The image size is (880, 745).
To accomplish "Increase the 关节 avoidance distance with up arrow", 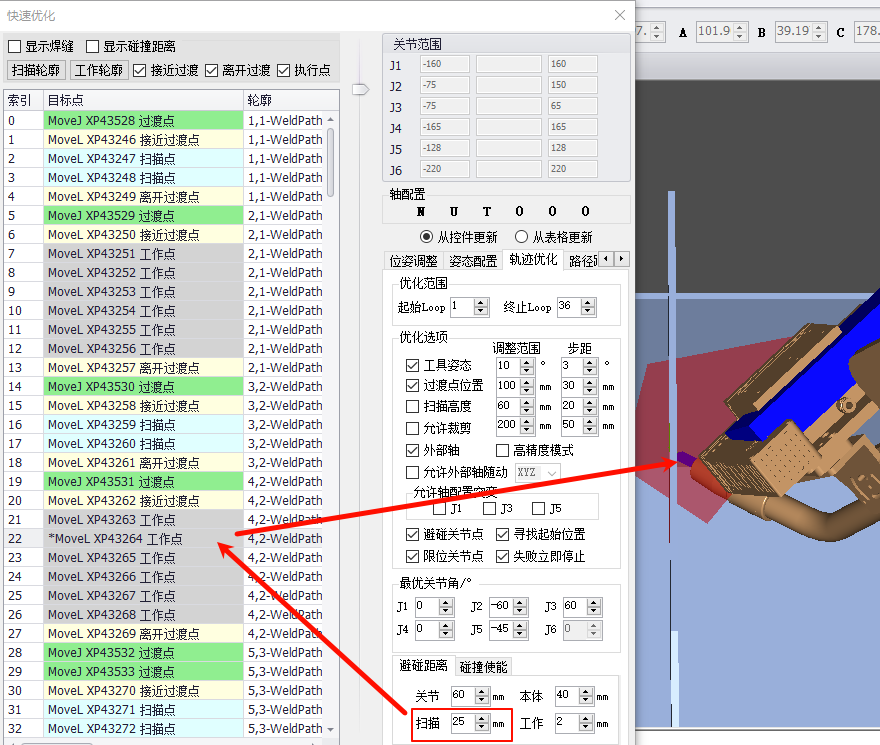I will pos(483,690).
